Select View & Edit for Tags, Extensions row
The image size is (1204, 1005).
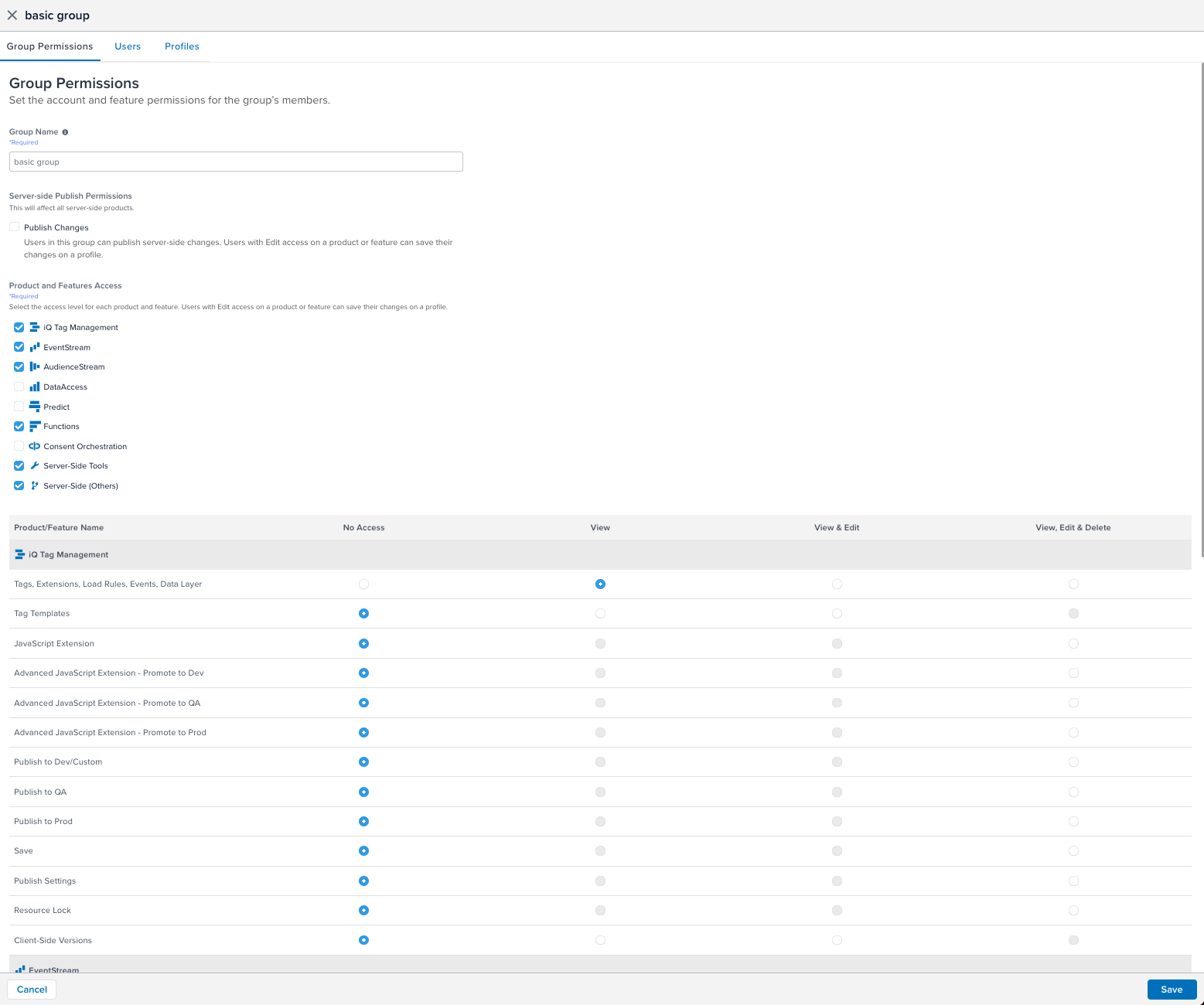click(x=837, y=584)
